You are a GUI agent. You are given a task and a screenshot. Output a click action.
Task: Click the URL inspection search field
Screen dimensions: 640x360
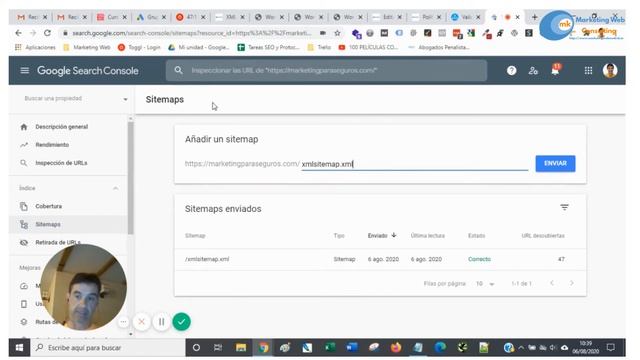point(326,70)
